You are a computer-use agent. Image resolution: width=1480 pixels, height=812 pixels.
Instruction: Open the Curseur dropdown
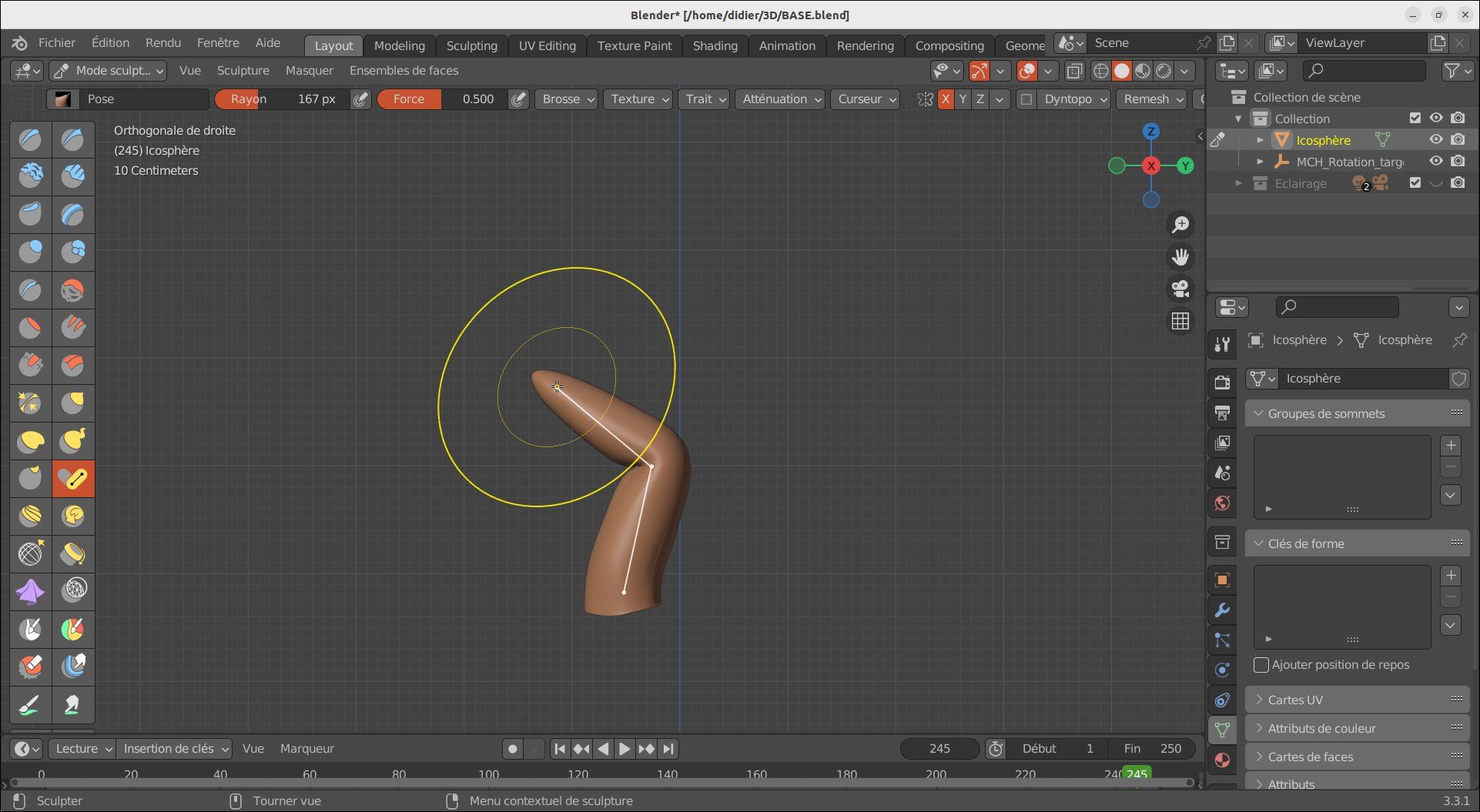click(865, 99)
